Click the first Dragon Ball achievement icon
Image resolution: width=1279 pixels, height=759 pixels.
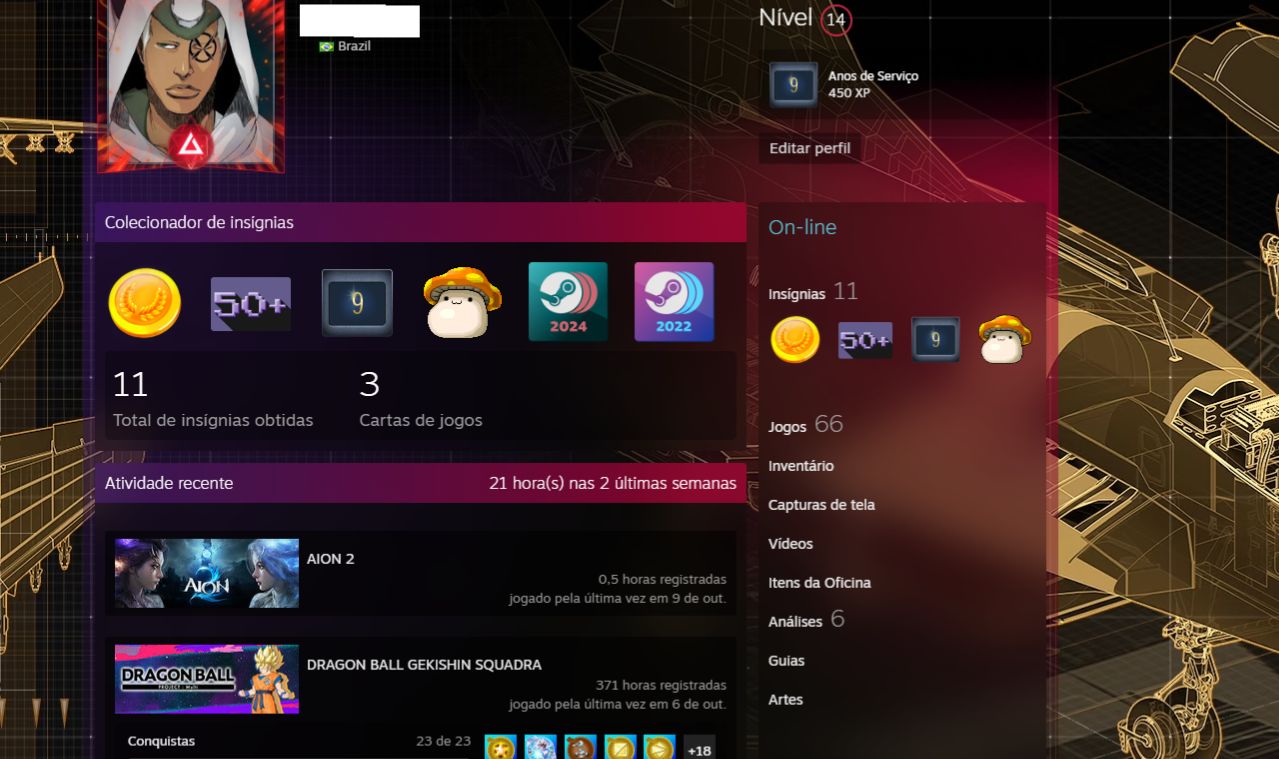[x=500, y=748]
